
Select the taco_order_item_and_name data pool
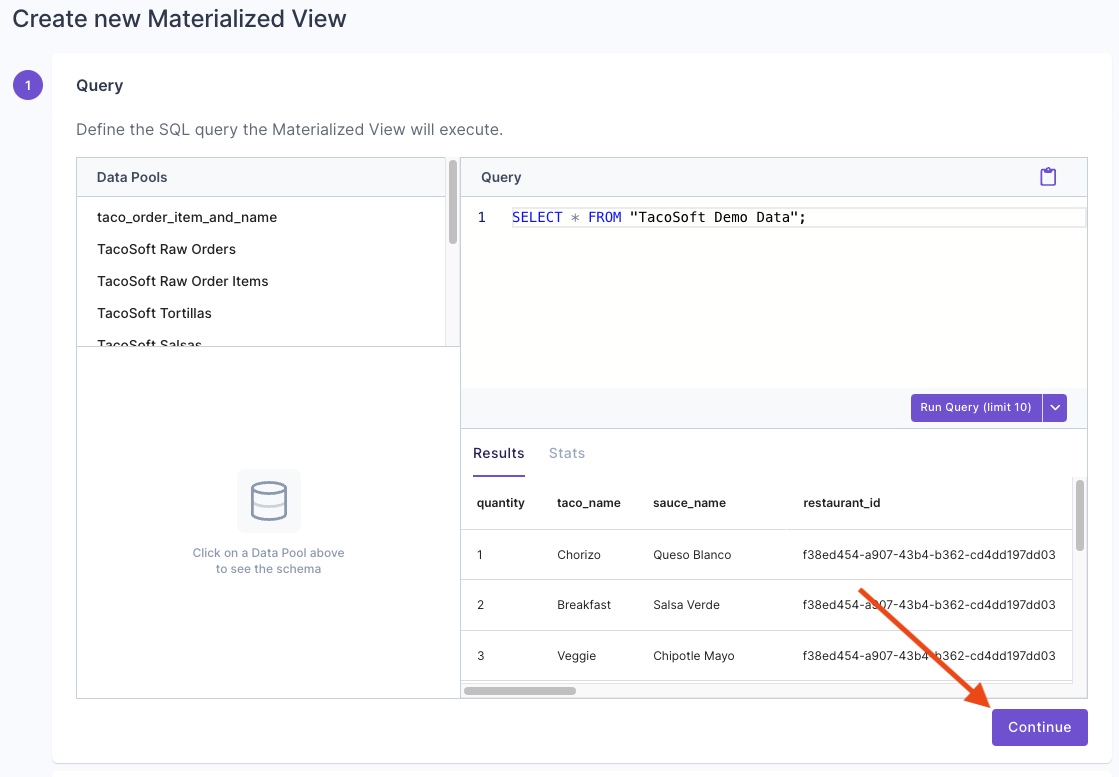pos(187,217)
